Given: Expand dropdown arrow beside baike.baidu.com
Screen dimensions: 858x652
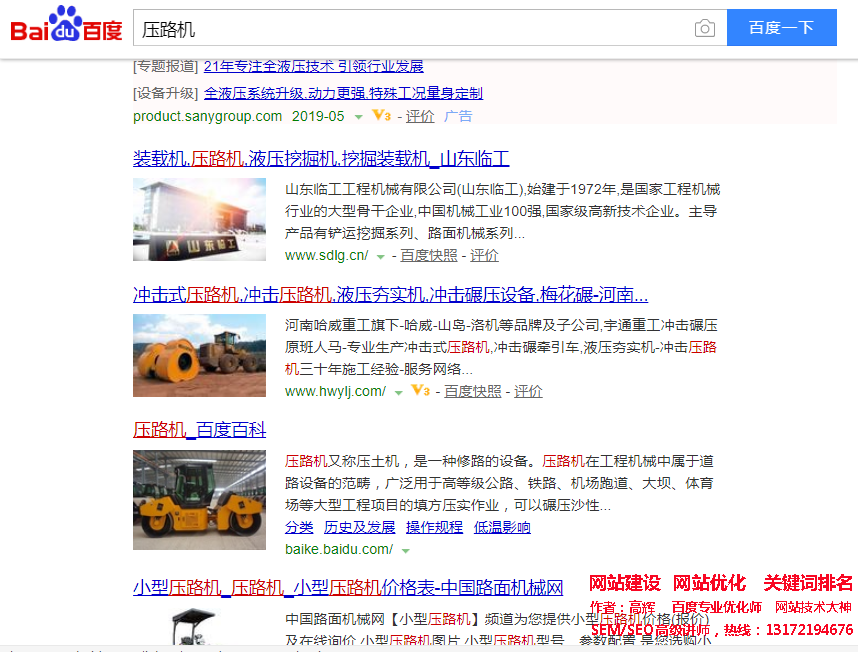Looking at the screenshot, I should coord(406,550).
